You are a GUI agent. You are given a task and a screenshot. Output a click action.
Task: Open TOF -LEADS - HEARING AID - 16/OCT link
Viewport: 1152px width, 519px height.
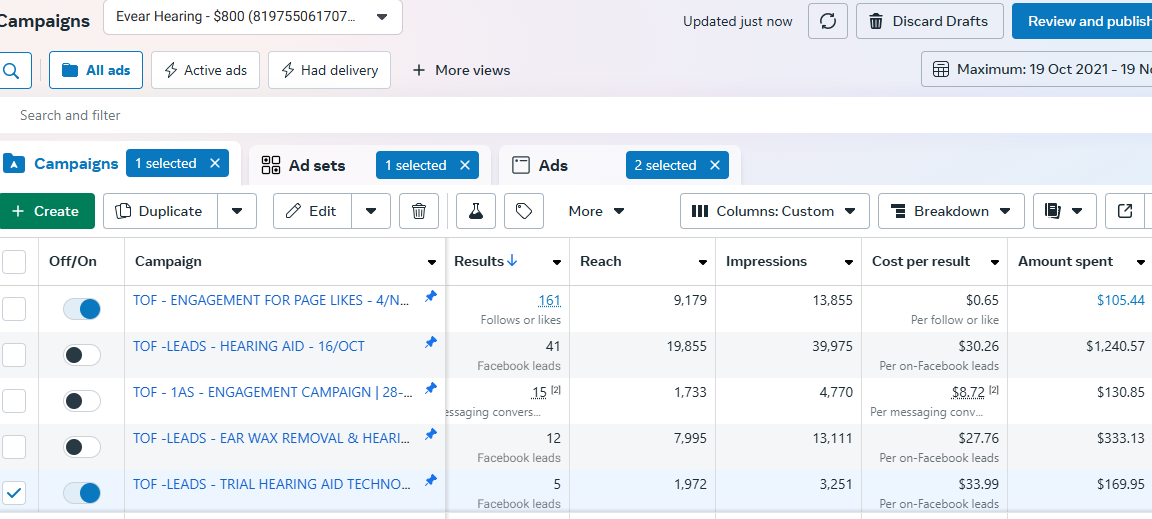pyautogui.click(x=248, y=346)
